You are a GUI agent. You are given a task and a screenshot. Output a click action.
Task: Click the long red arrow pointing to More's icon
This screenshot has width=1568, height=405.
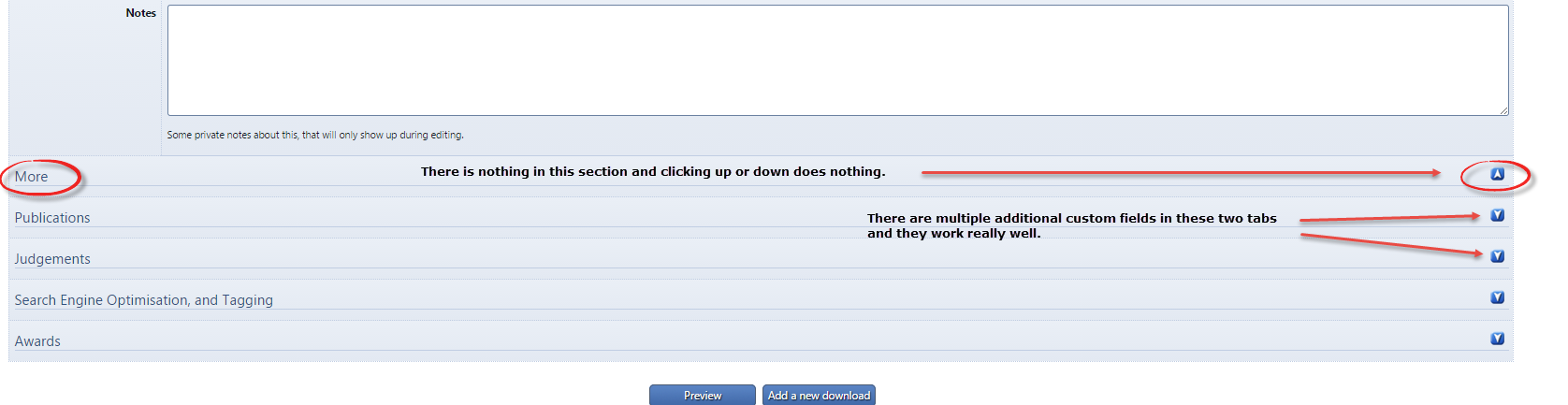click(1181, 173)
